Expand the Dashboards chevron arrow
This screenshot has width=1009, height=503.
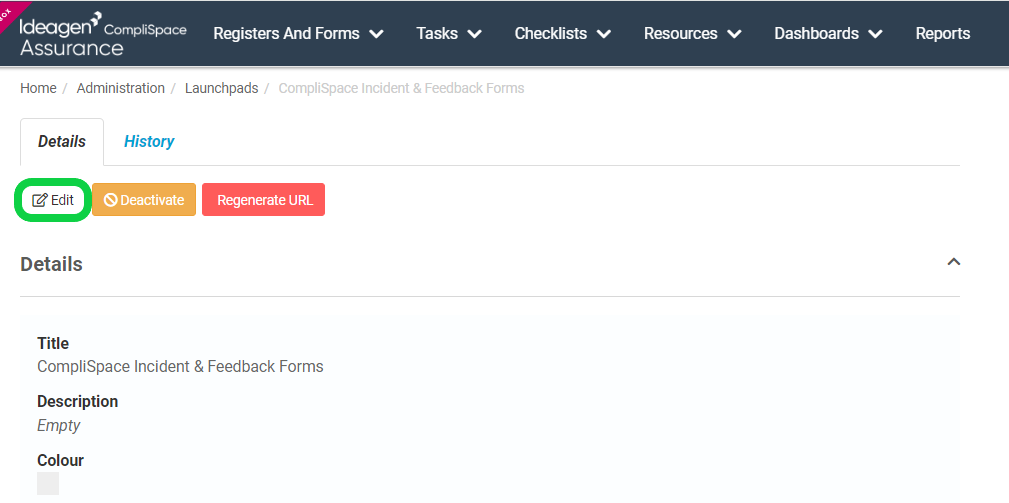875,34
